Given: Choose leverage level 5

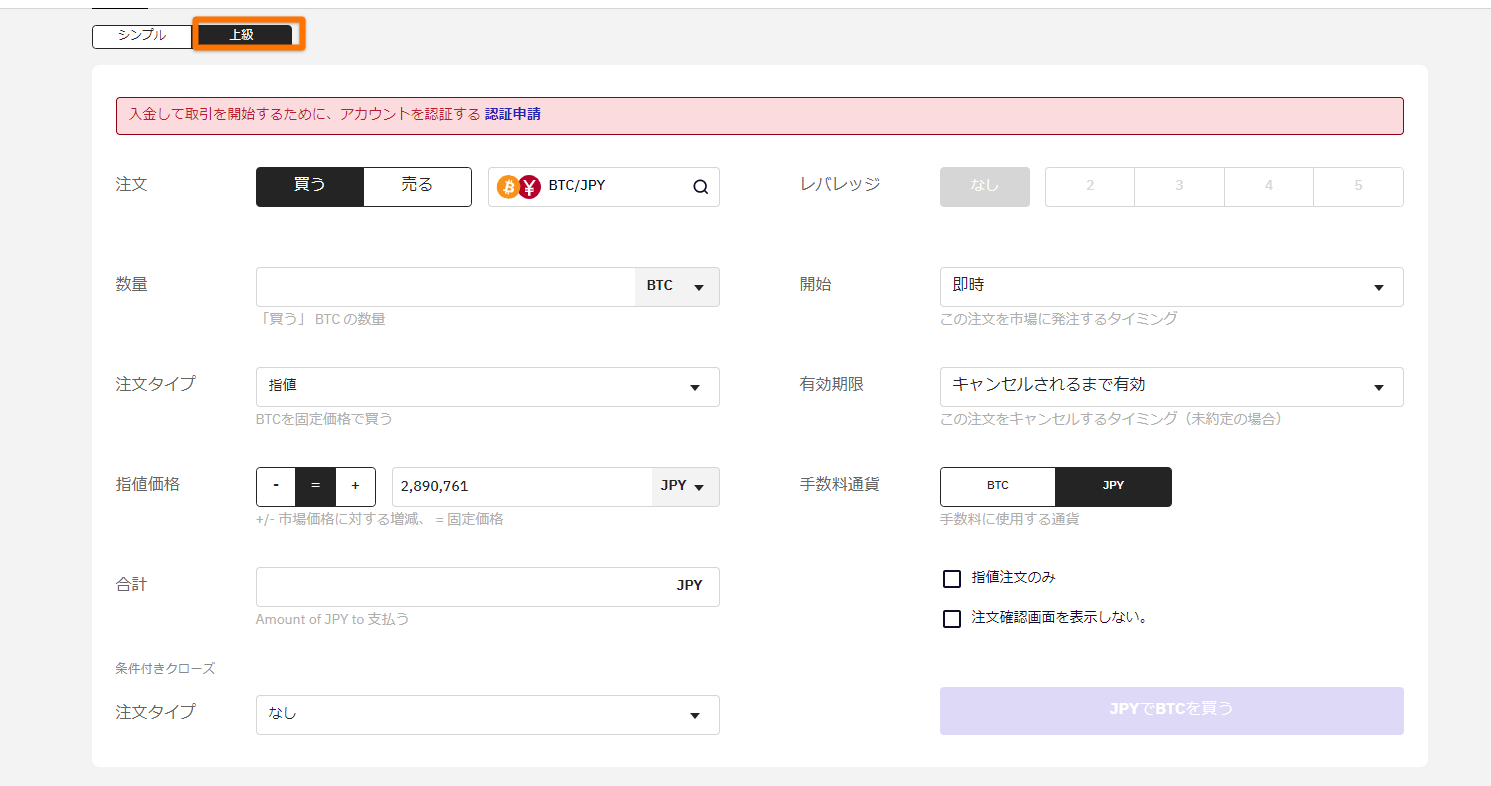Looking at the screenshot, I should click(x=1358, y=187).
